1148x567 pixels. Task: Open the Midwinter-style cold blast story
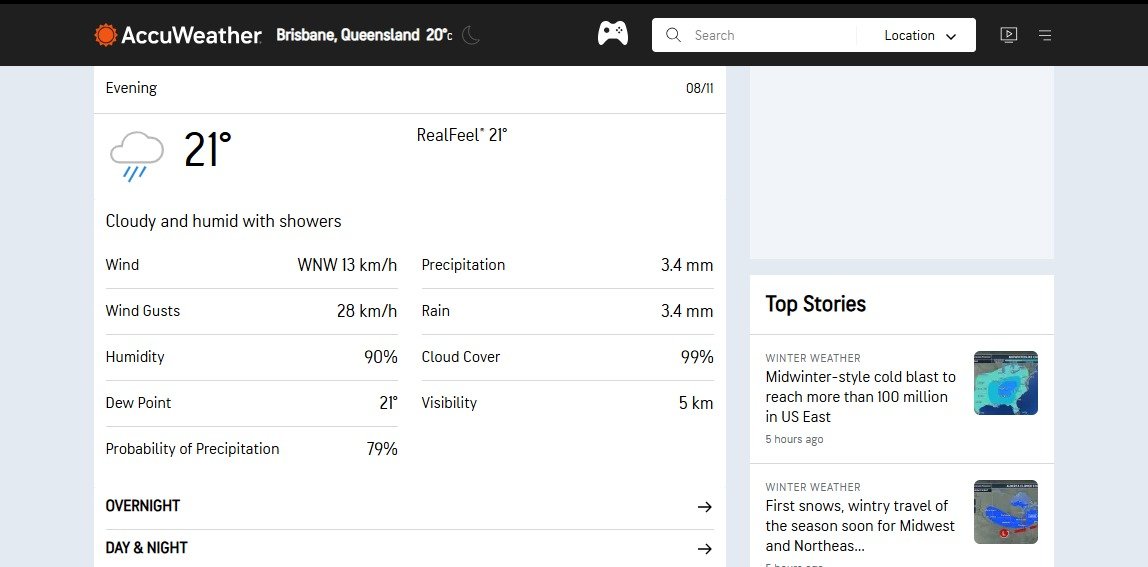click(x=860, y=397)
